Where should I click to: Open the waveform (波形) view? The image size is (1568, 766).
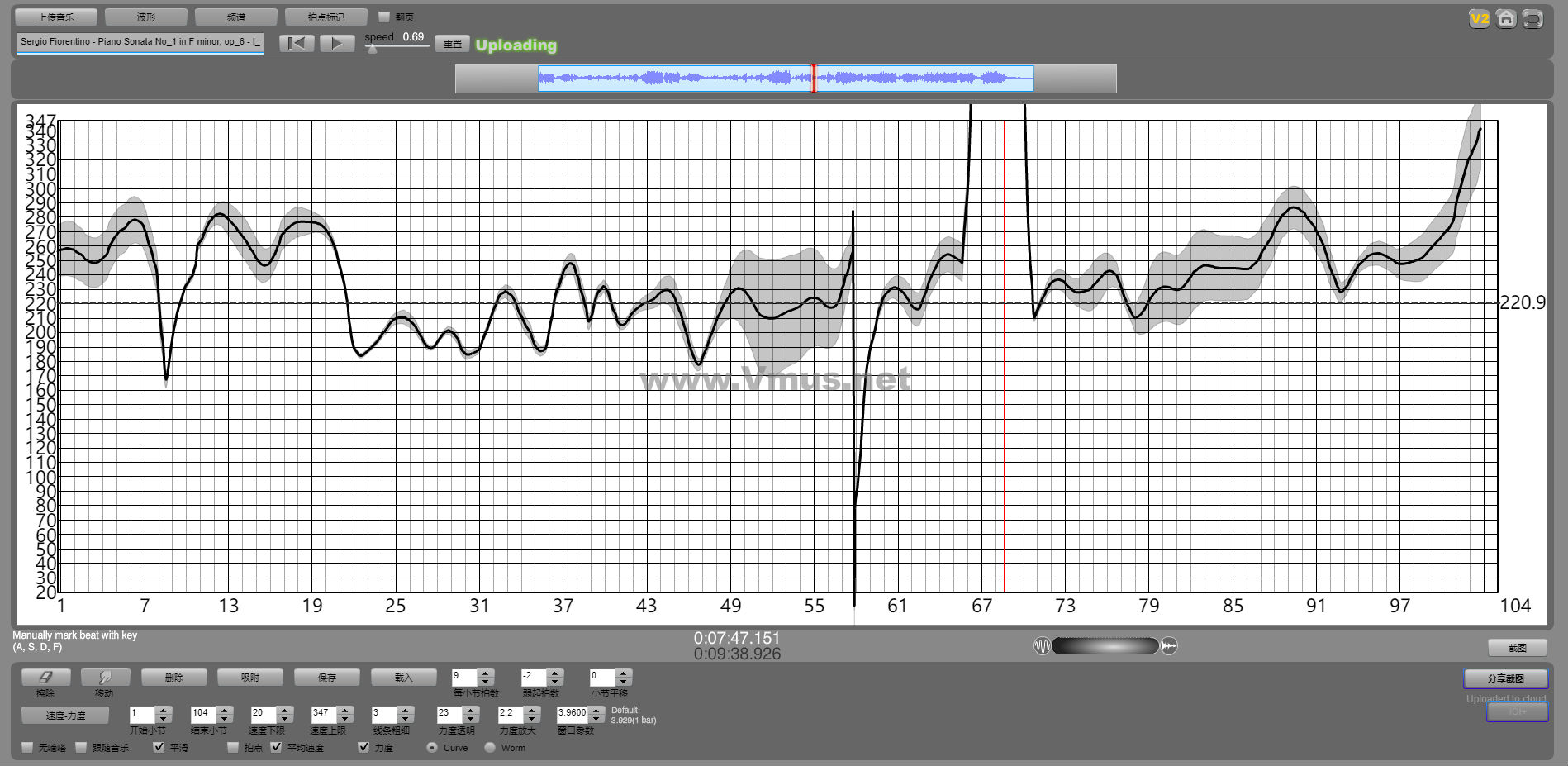pos(146,17)
